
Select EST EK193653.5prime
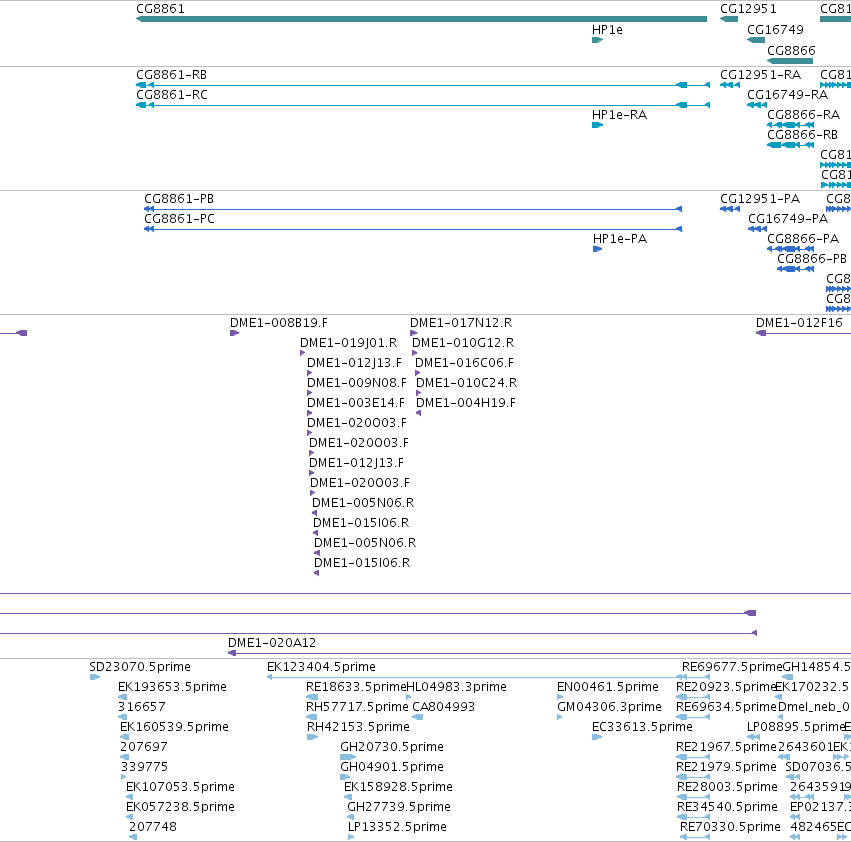(172, 687)
